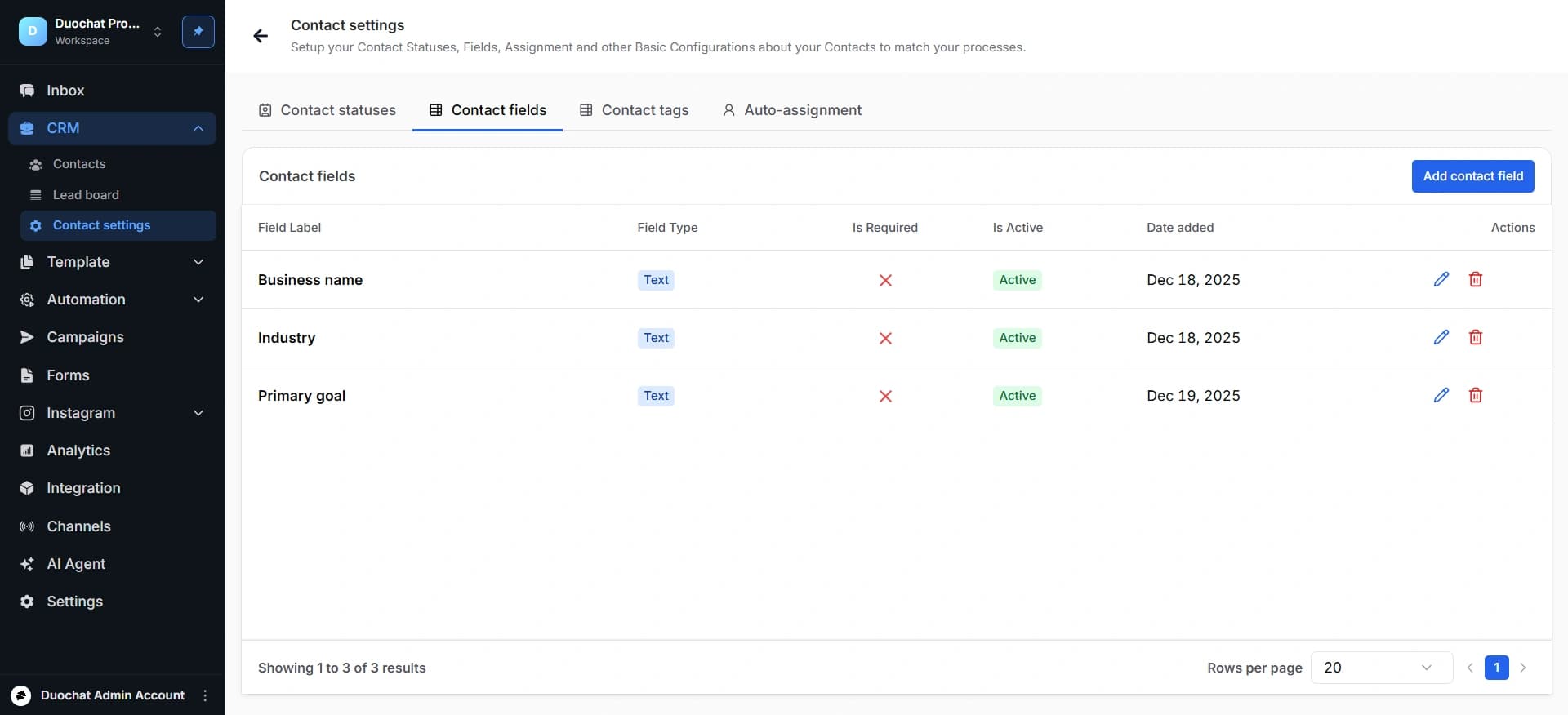
Task: Click the Field Label column header
Action: [x=289, y=228]
